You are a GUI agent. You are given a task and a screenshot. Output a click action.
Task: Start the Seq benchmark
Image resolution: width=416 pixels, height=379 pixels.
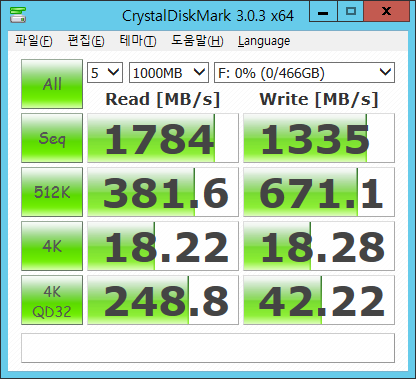[52, 138]
